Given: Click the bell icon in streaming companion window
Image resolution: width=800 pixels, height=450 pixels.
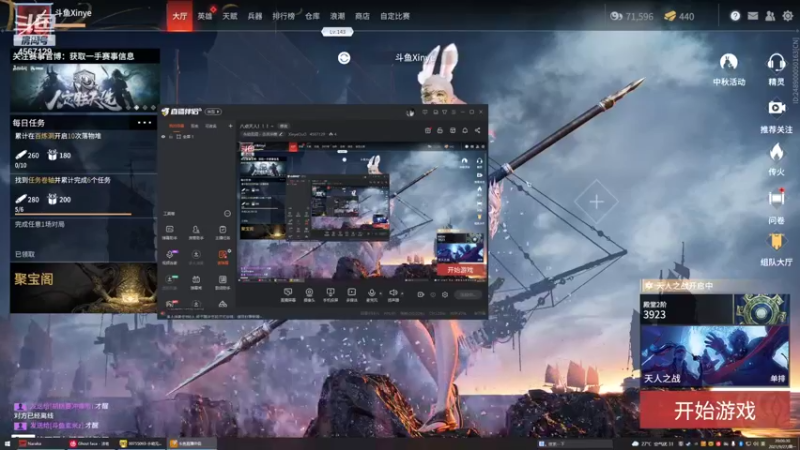Looking at the screenshot, I should (465, 131).
